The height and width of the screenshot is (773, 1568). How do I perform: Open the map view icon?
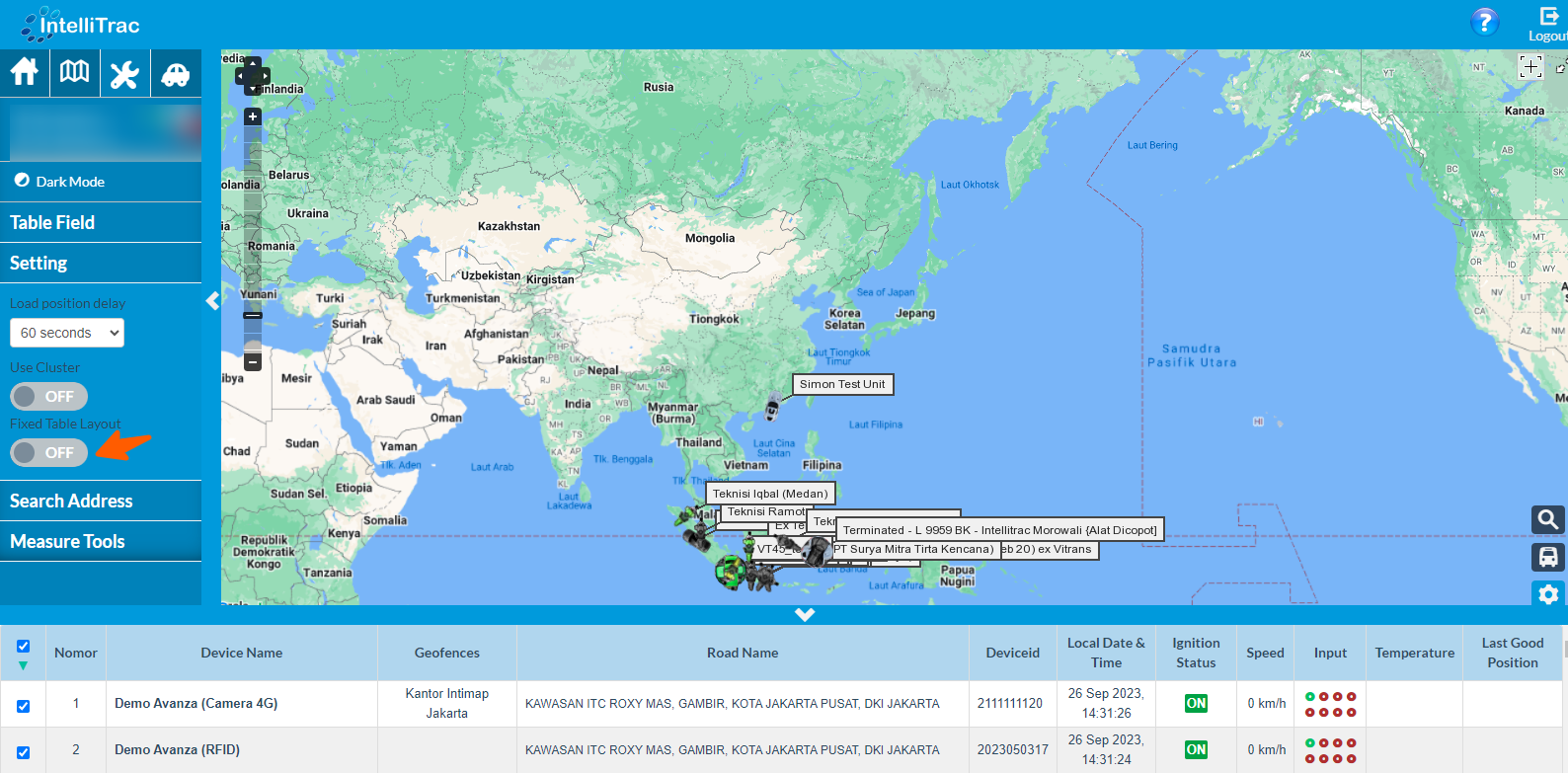75,73
